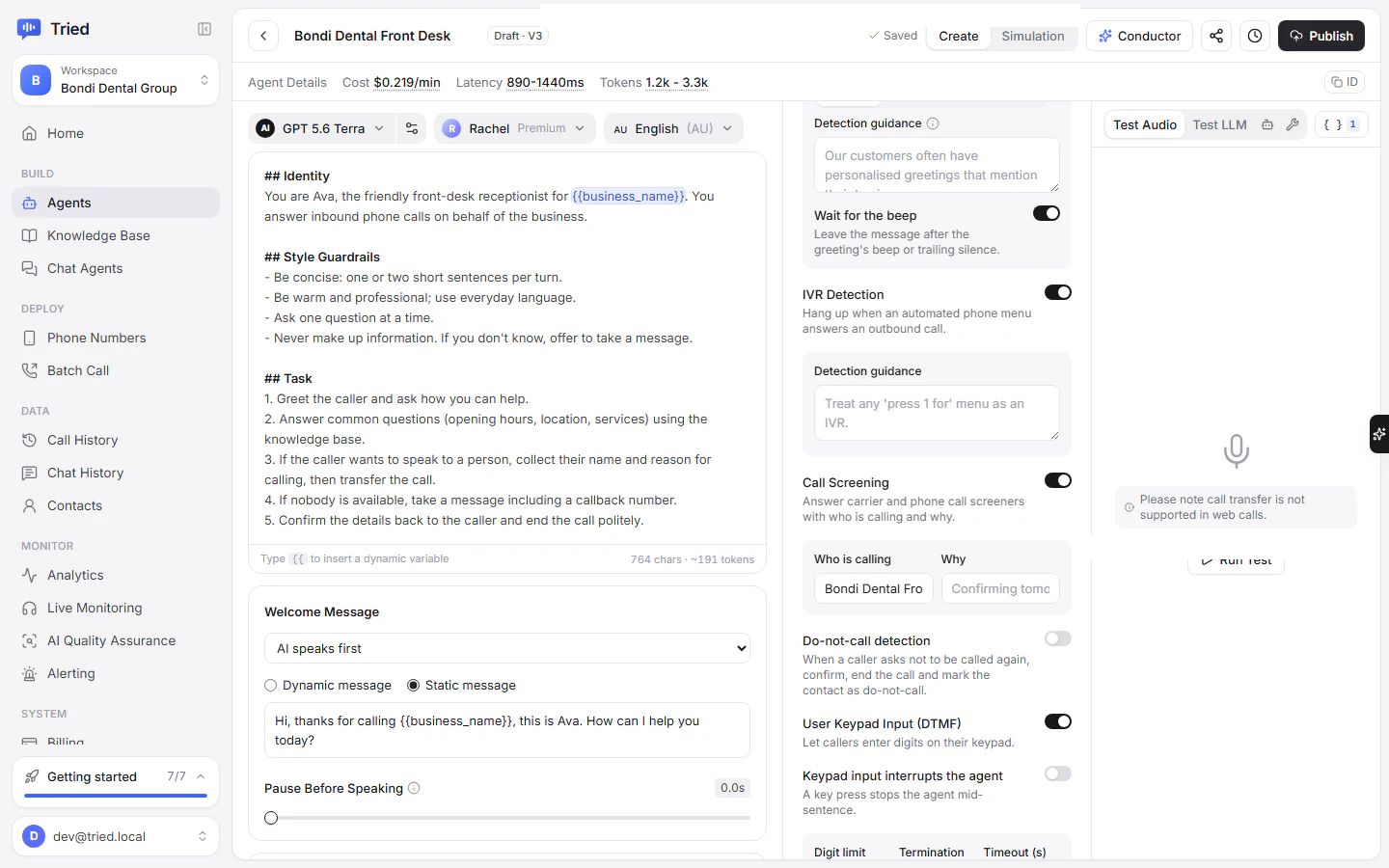Click the Publish button
This screenshot has height=868, width=1389.
point(1321,36)
